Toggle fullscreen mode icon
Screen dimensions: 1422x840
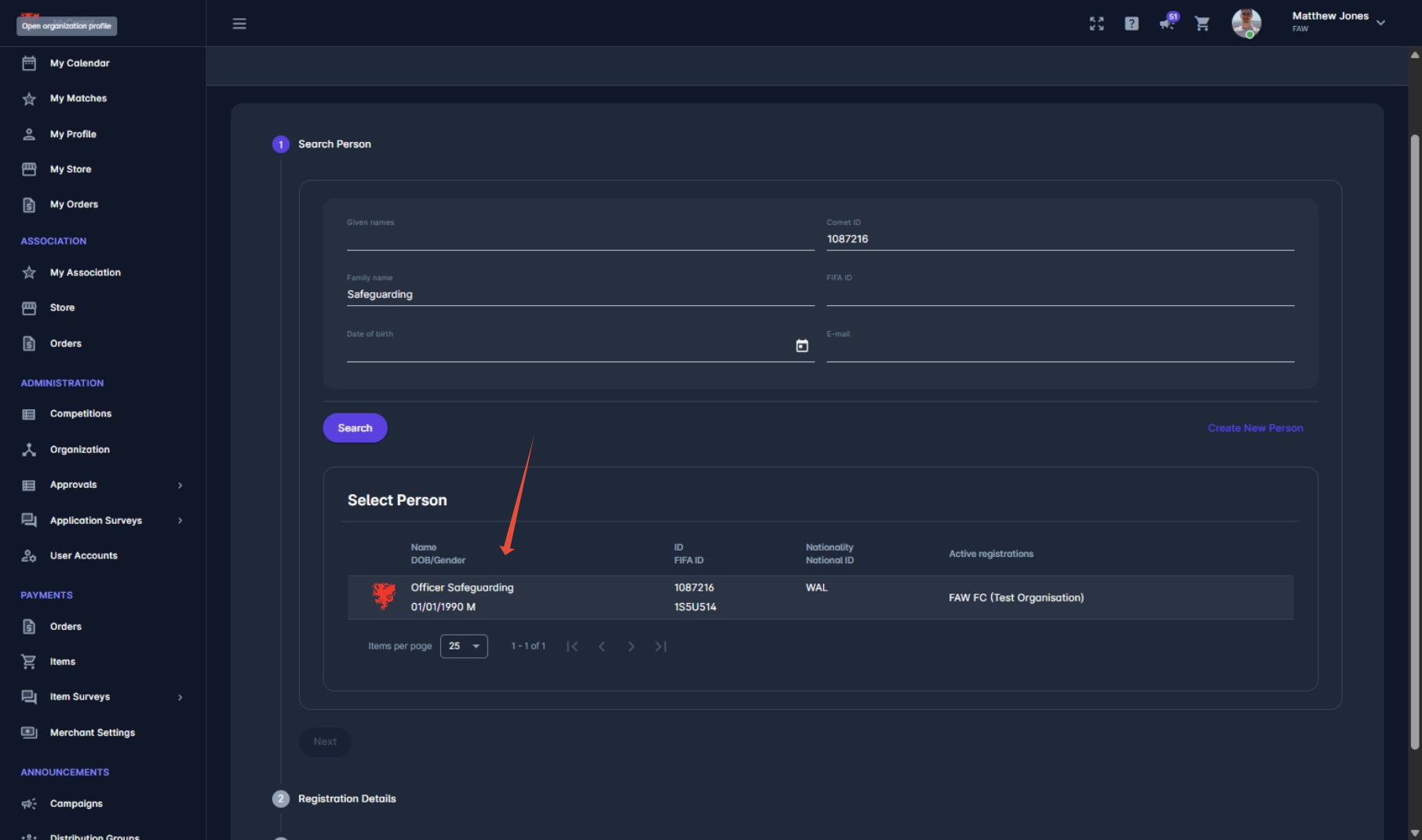(1096, 24)
